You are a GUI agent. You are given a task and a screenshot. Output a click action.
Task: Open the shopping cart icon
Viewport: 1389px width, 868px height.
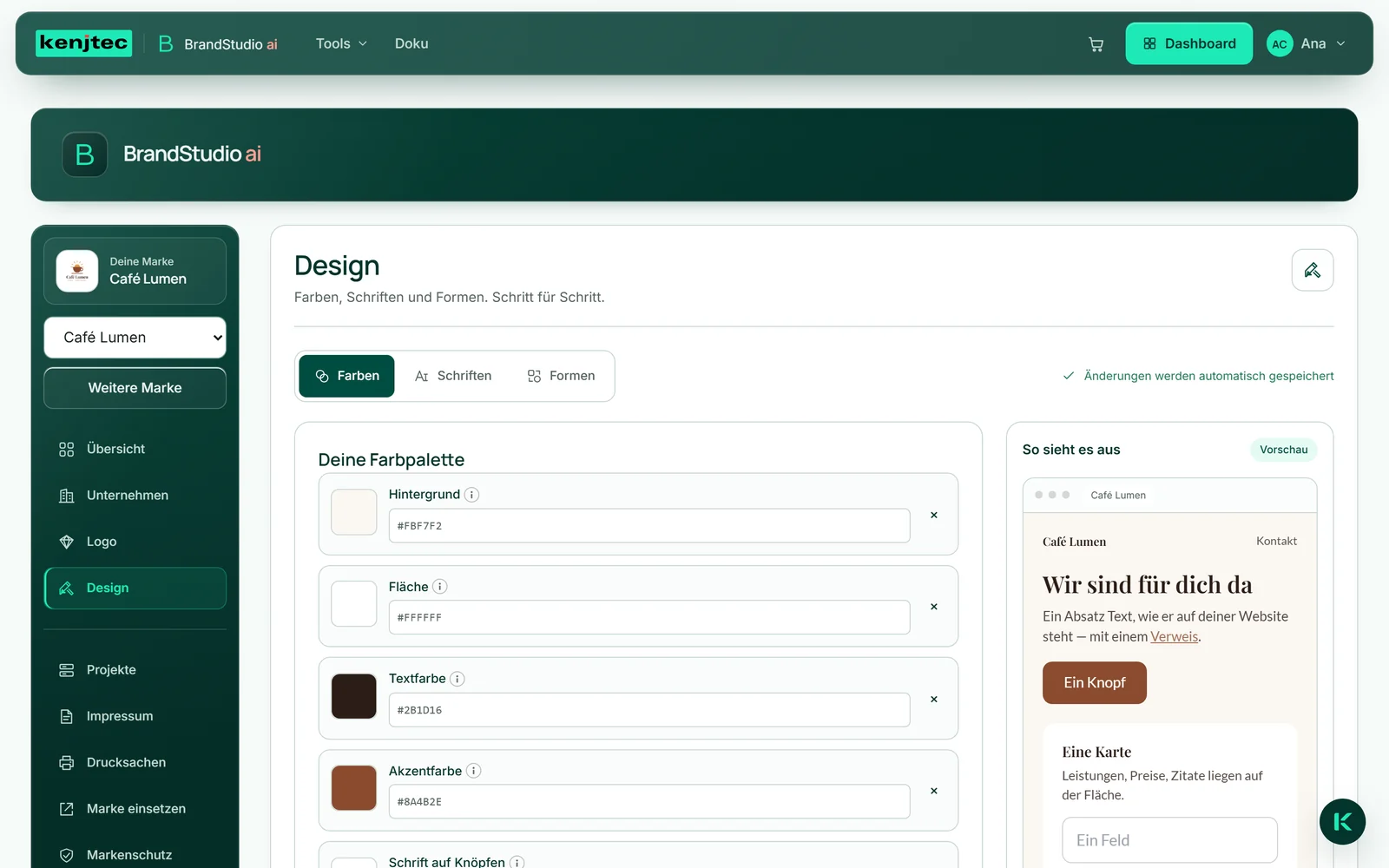(1096, 44)
